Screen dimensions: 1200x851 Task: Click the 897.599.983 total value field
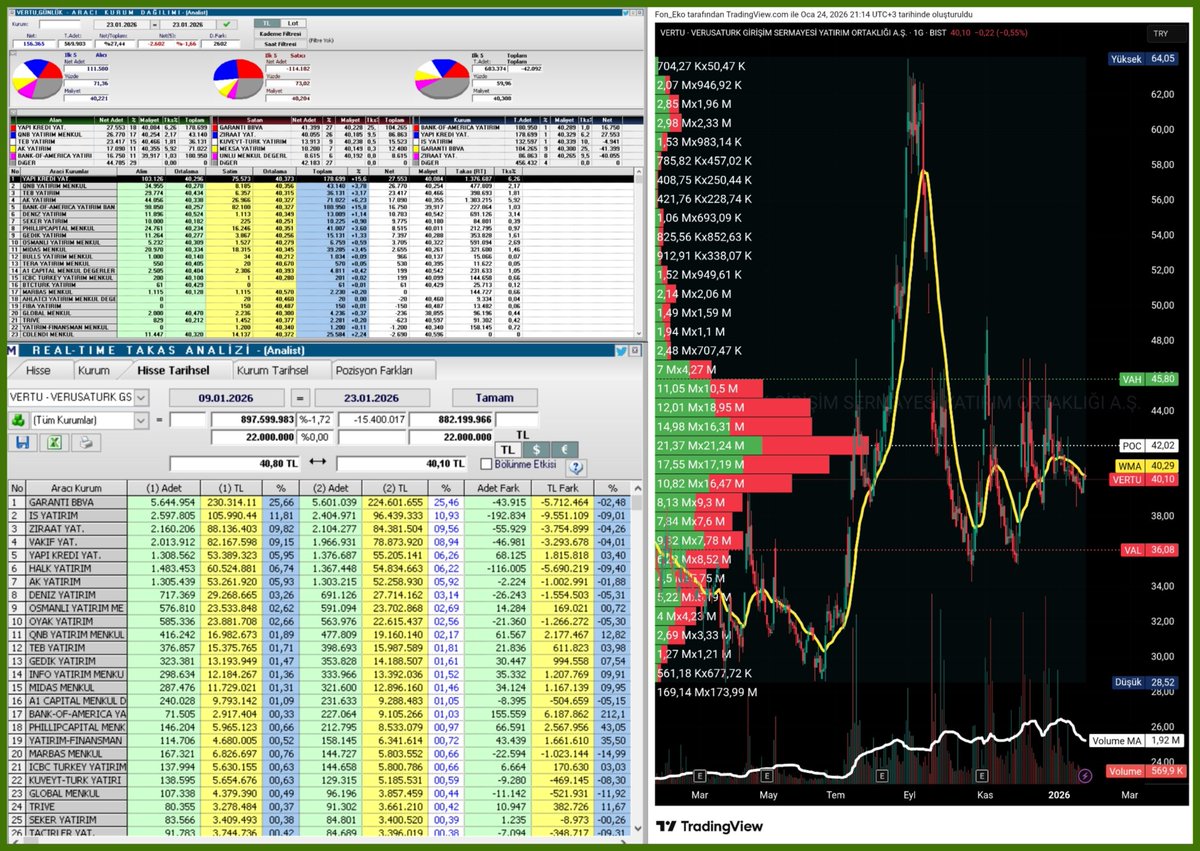click(x=252, y=420)
